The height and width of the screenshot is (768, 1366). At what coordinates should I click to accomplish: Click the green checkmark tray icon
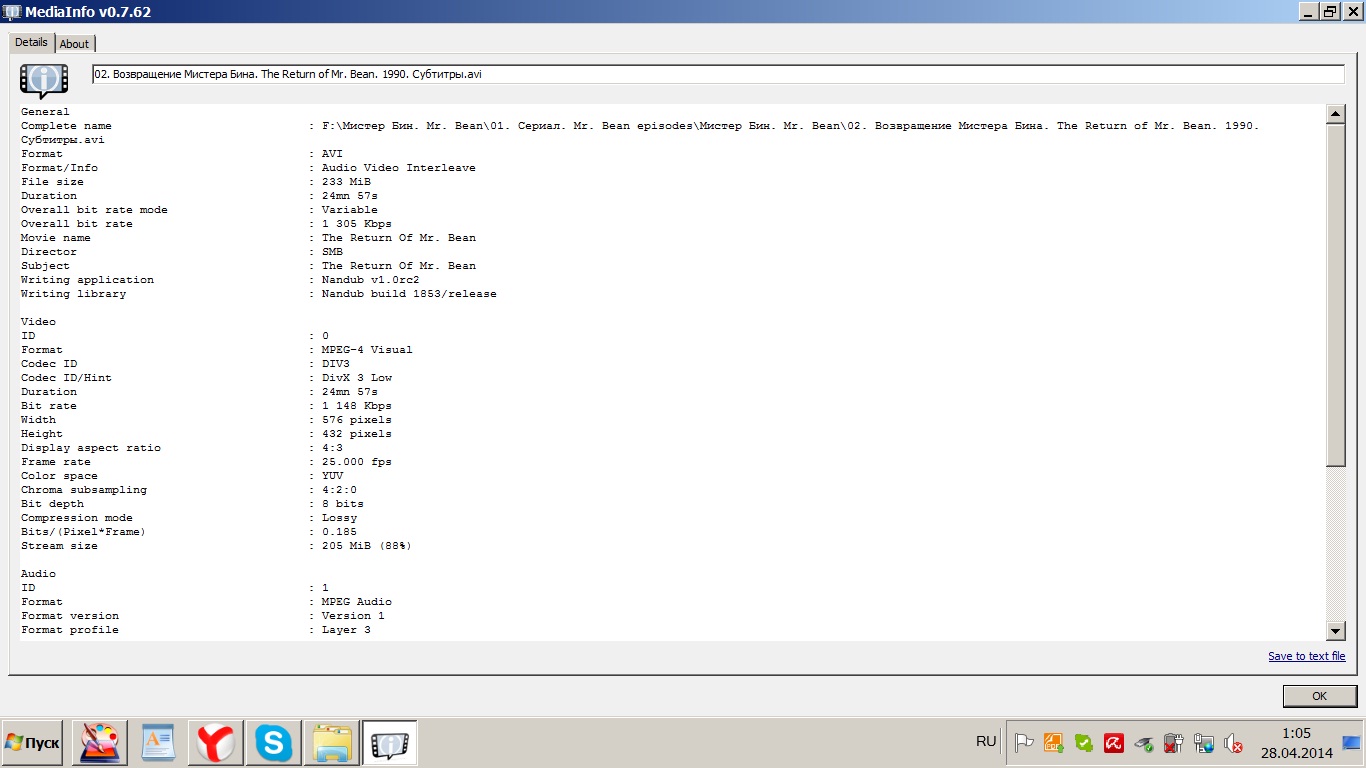[1084, 743]
